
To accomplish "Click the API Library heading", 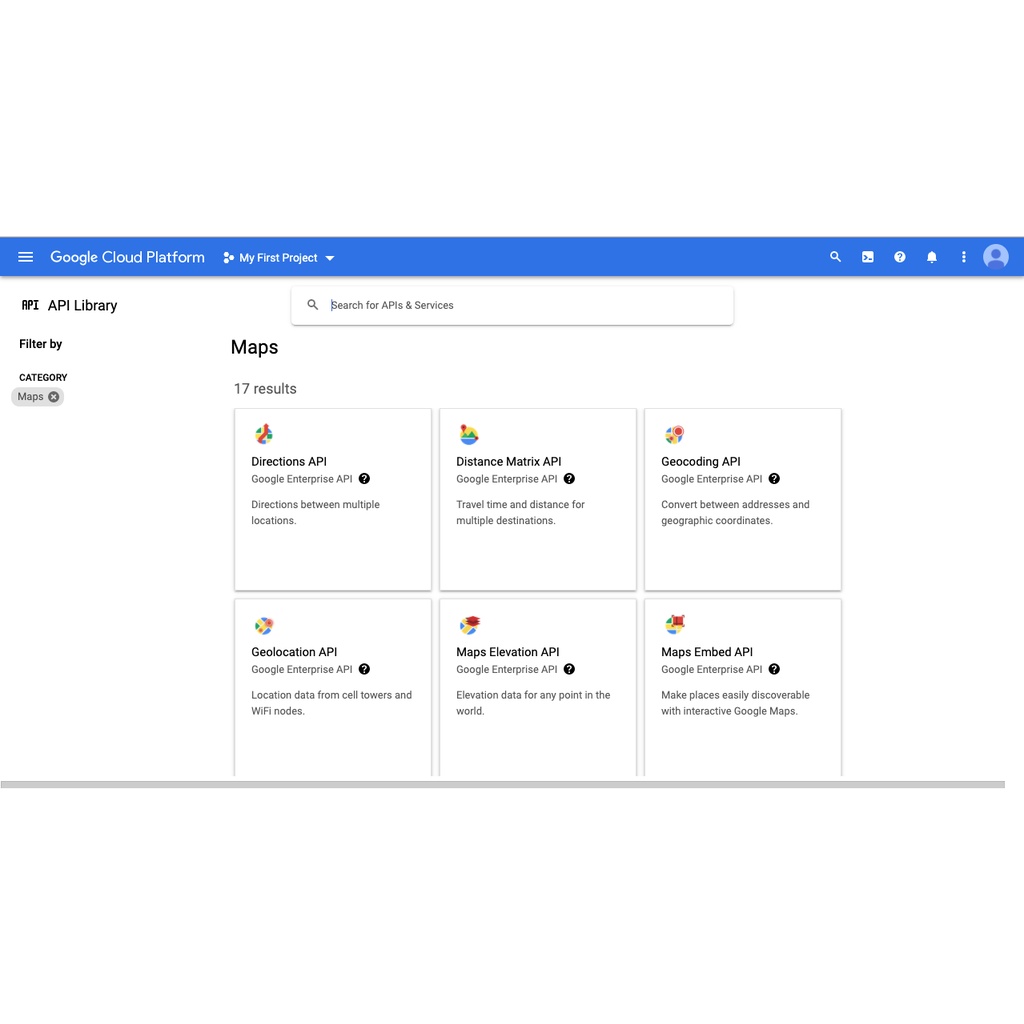I will point(82,305).
